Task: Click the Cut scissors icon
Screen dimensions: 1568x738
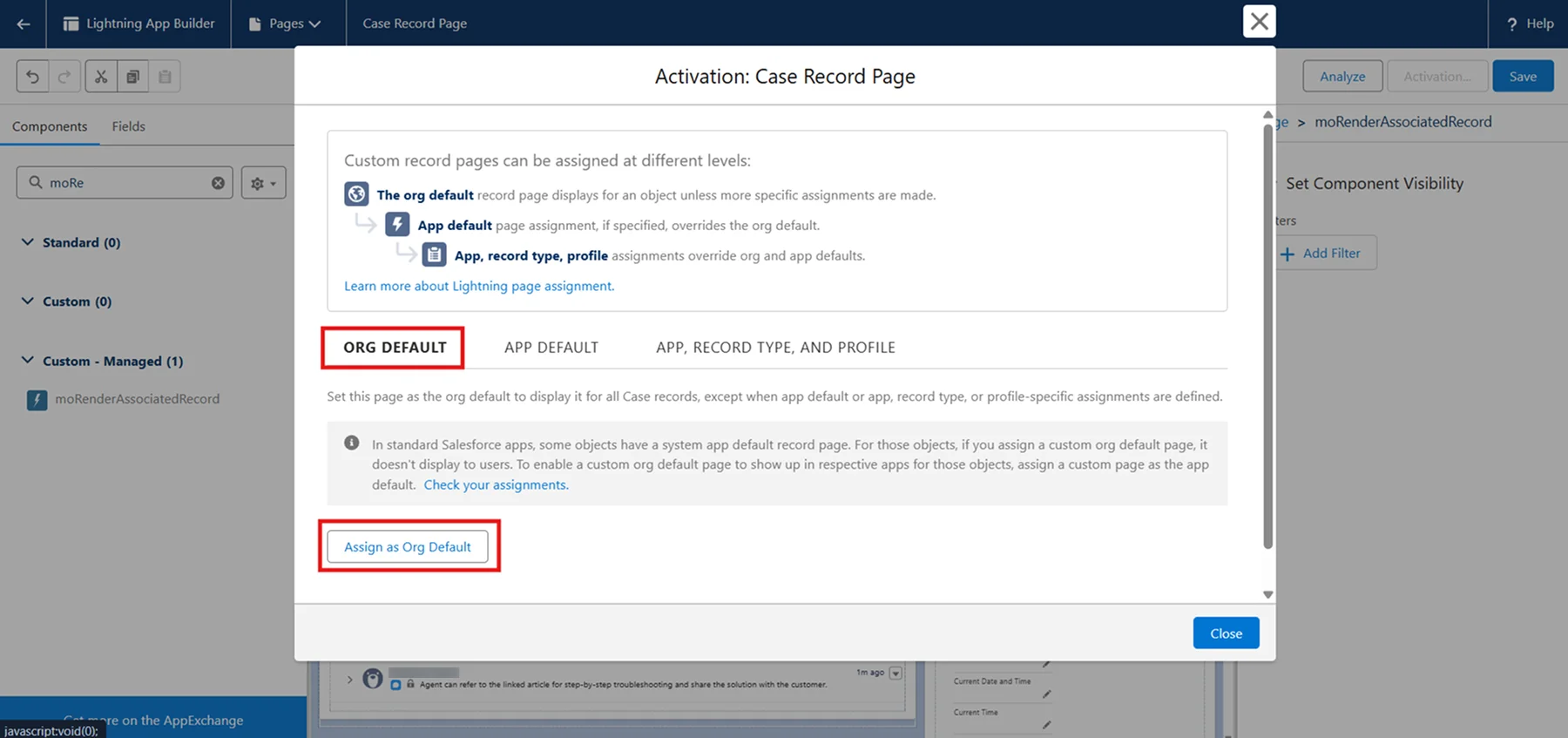Action: pos(101,77)
